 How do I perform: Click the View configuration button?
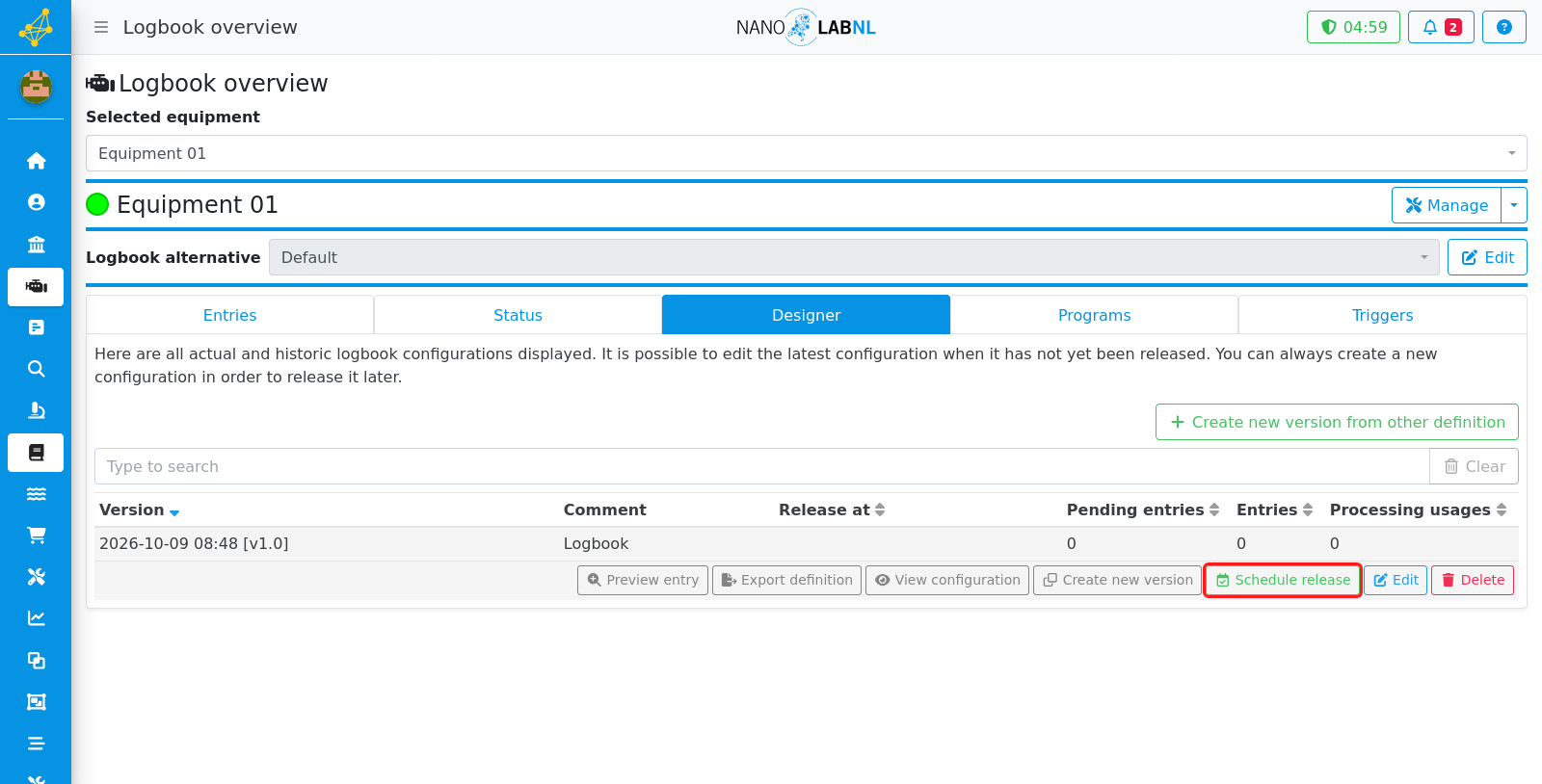point(947,580)
